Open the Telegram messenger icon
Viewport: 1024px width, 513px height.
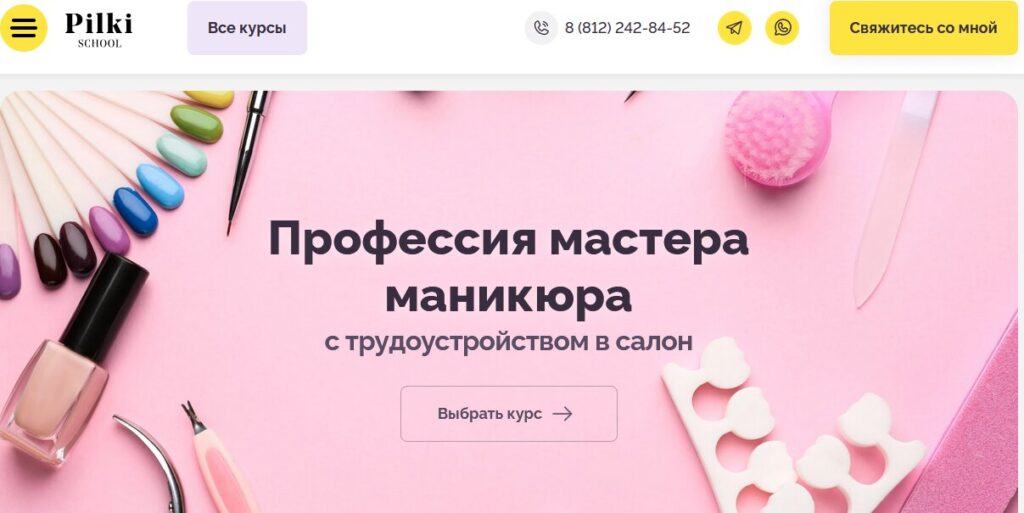click(734, 28)
